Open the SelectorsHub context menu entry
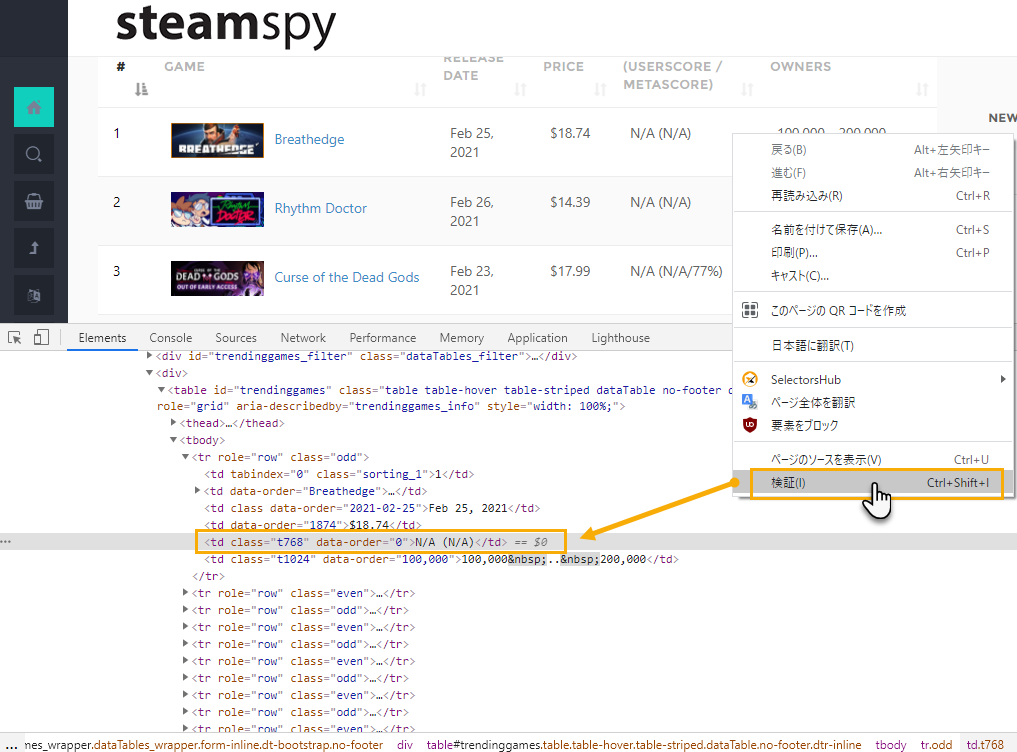The image size is (1017, 752). point(872,380)
